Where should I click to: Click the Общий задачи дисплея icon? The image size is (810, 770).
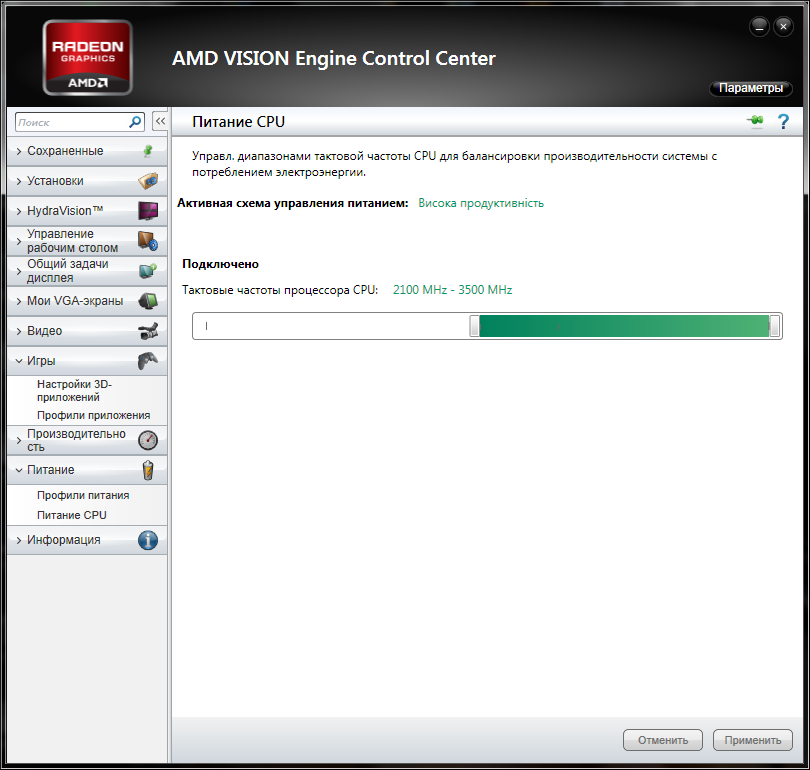click(x=148, y=271)
